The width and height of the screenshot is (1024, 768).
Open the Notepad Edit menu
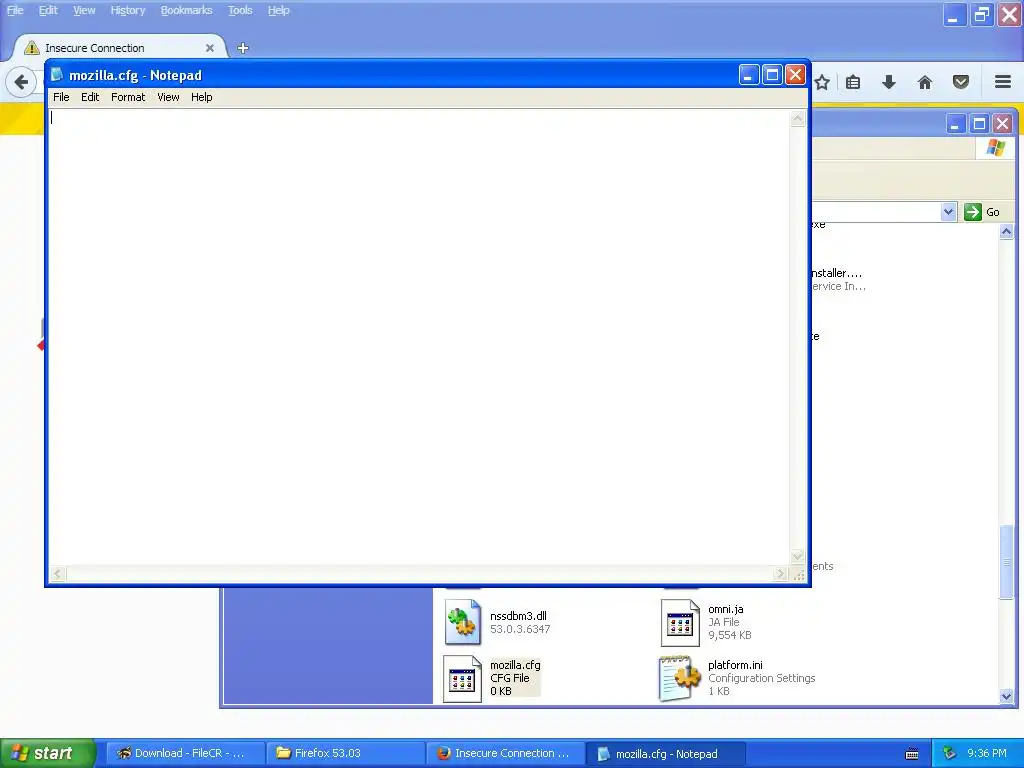point(90,97)
